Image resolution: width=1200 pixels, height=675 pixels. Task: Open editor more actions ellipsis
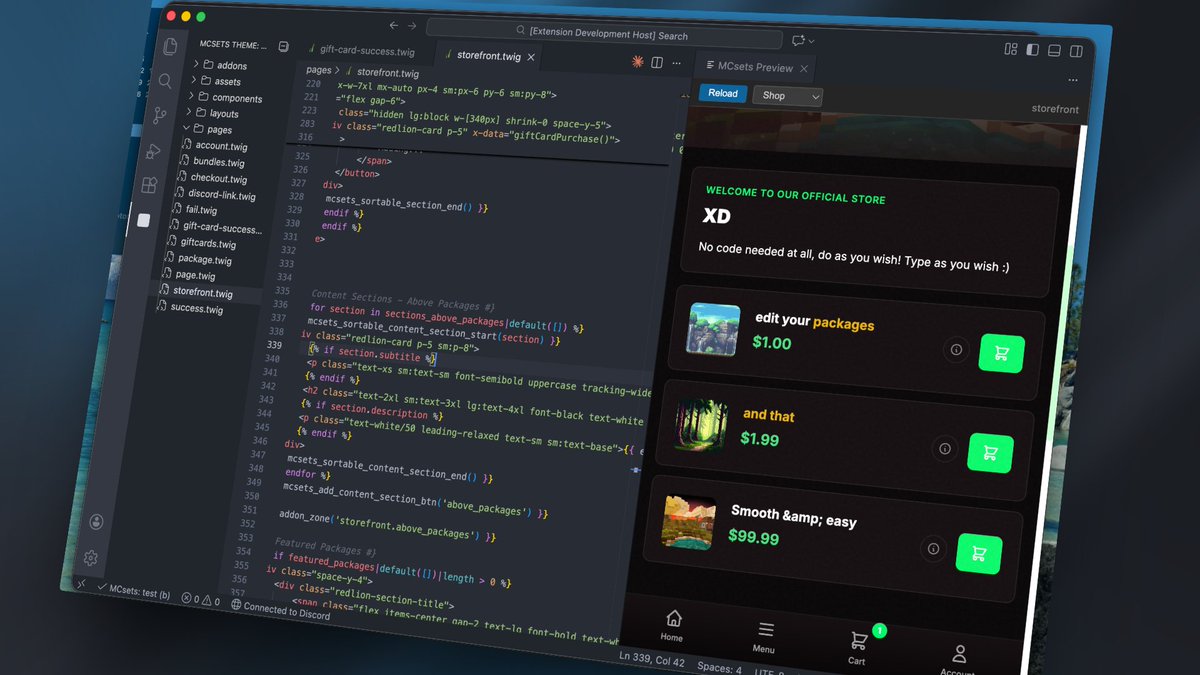click(x=676, y=63)
